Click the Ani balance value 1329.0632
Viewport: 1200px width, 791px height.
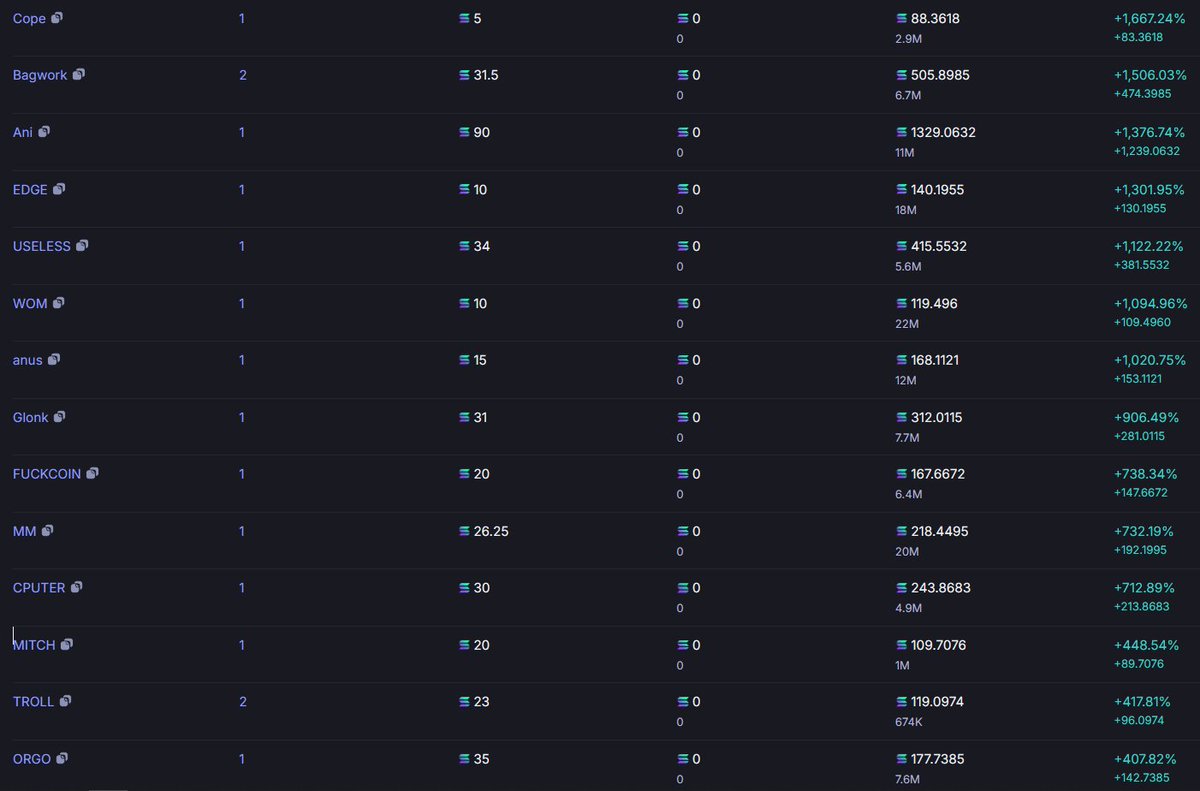pos(943,132)
